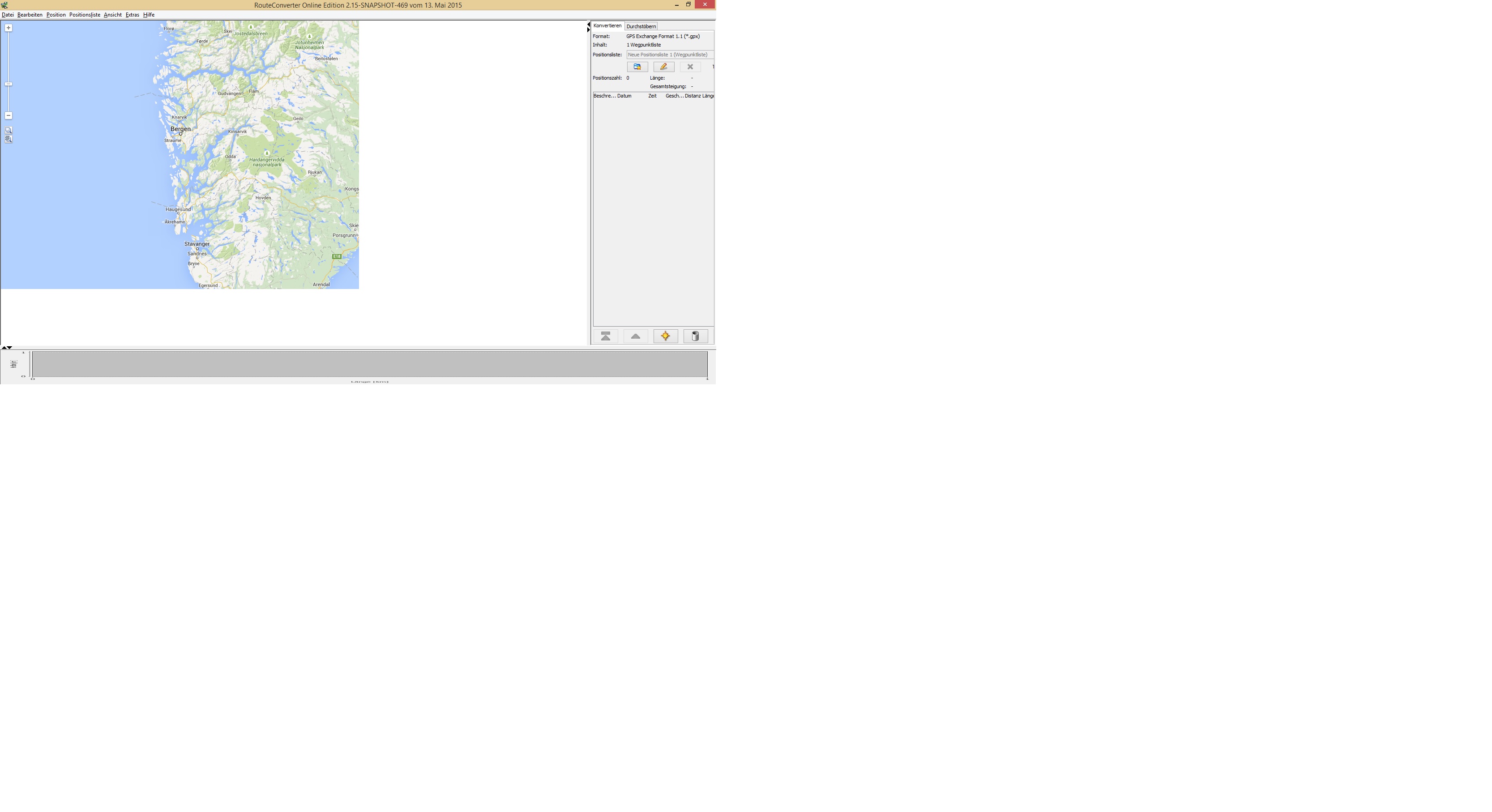Click the map zoom slider handle

[8, 85]
